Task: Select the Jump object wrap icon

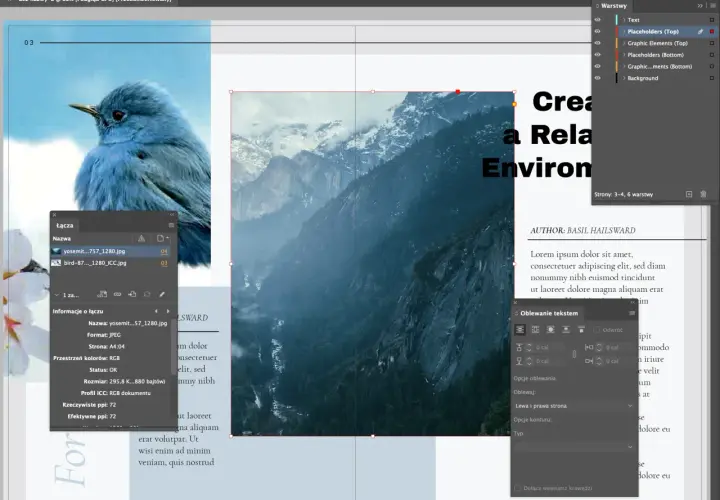Action: coord(566,330)
